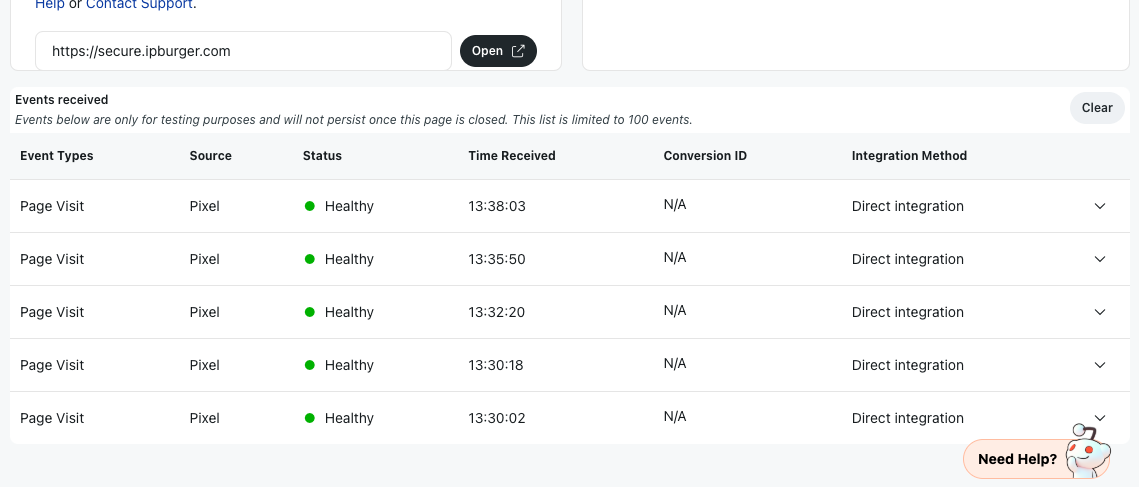
Task: Open the Need Help? chat bubble
Action: [1017, 459]
